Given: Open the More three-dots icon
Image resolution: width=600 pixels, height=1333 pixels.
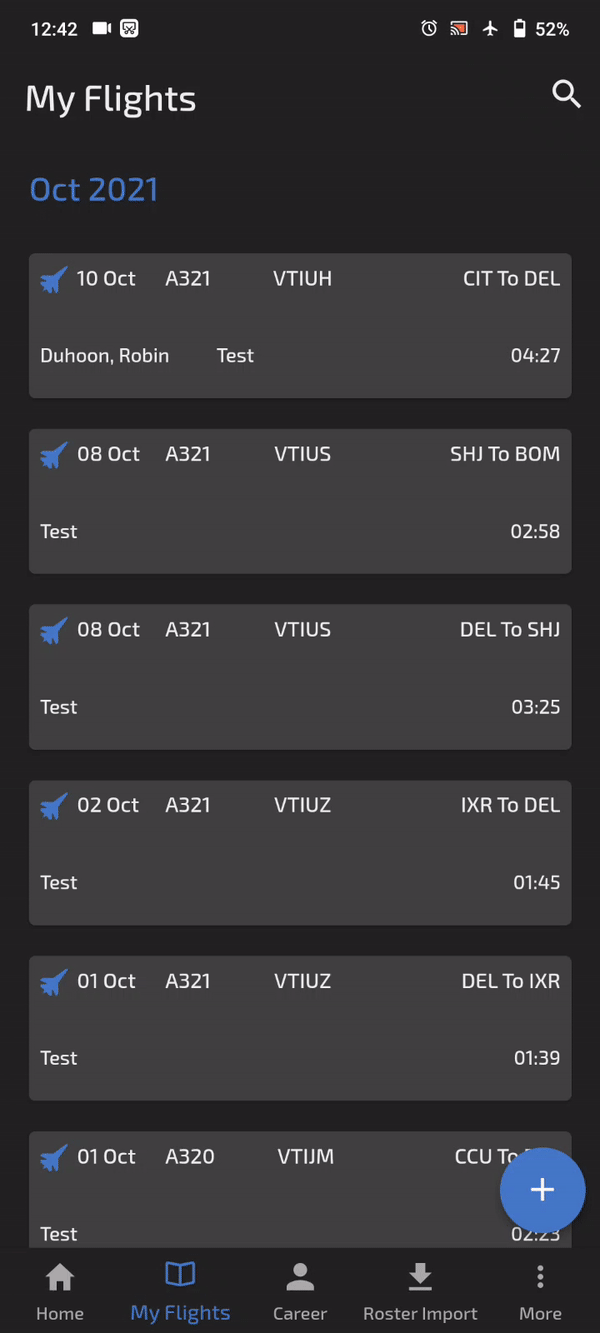Looking at the screenshot, I should point(540,1277).
